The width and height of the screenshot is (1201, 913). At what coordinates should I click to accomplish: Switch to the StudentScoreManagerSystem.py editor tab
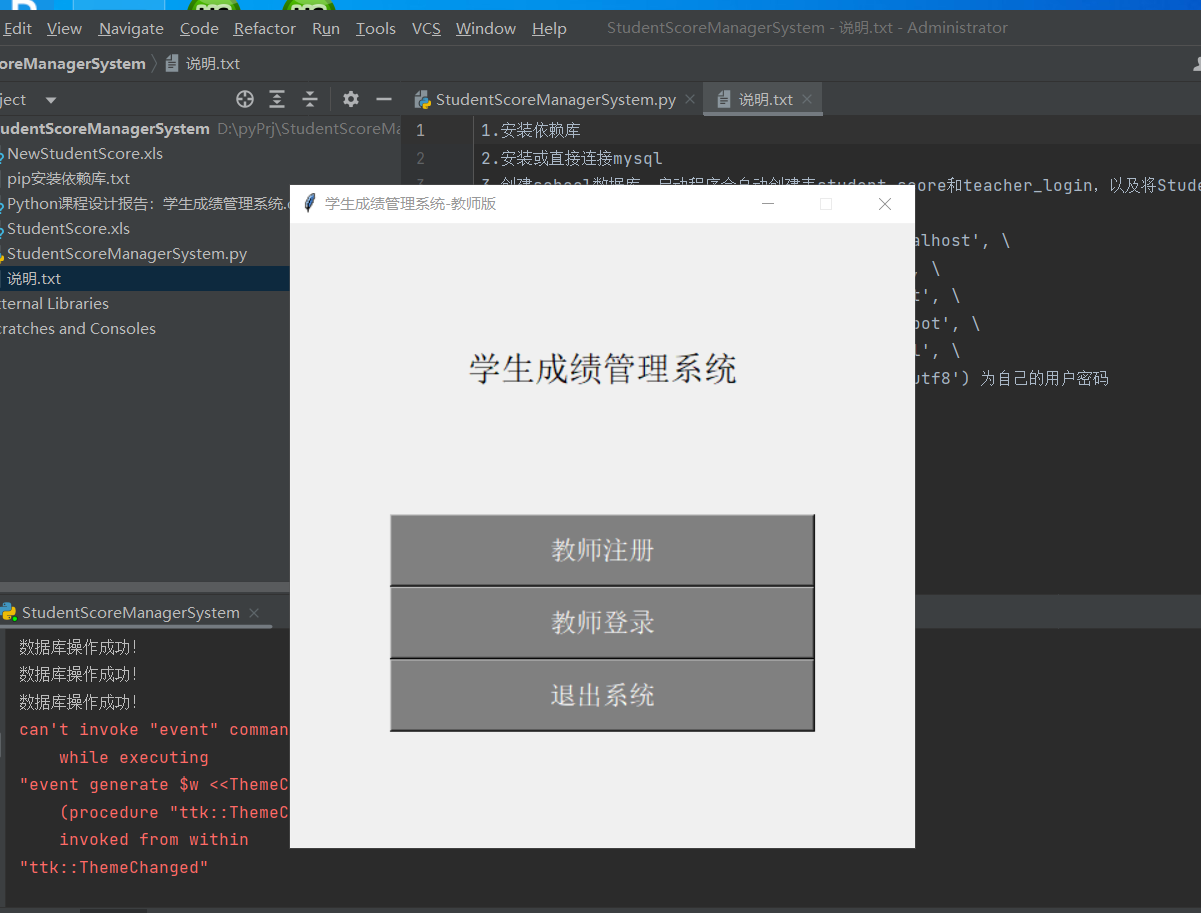click(x=555, y=100)
